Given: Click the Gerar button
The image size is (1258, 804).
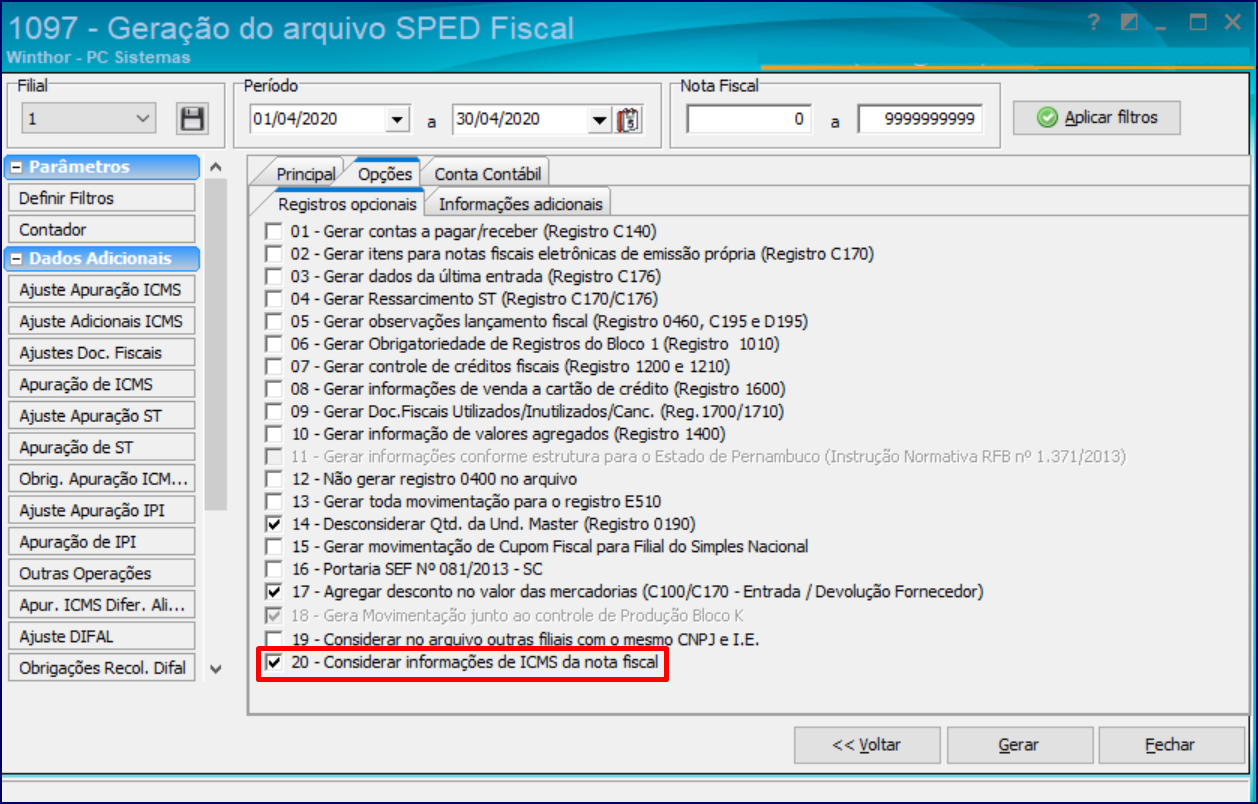Looking at the screenshot, I should click(x=1019, y=745).
